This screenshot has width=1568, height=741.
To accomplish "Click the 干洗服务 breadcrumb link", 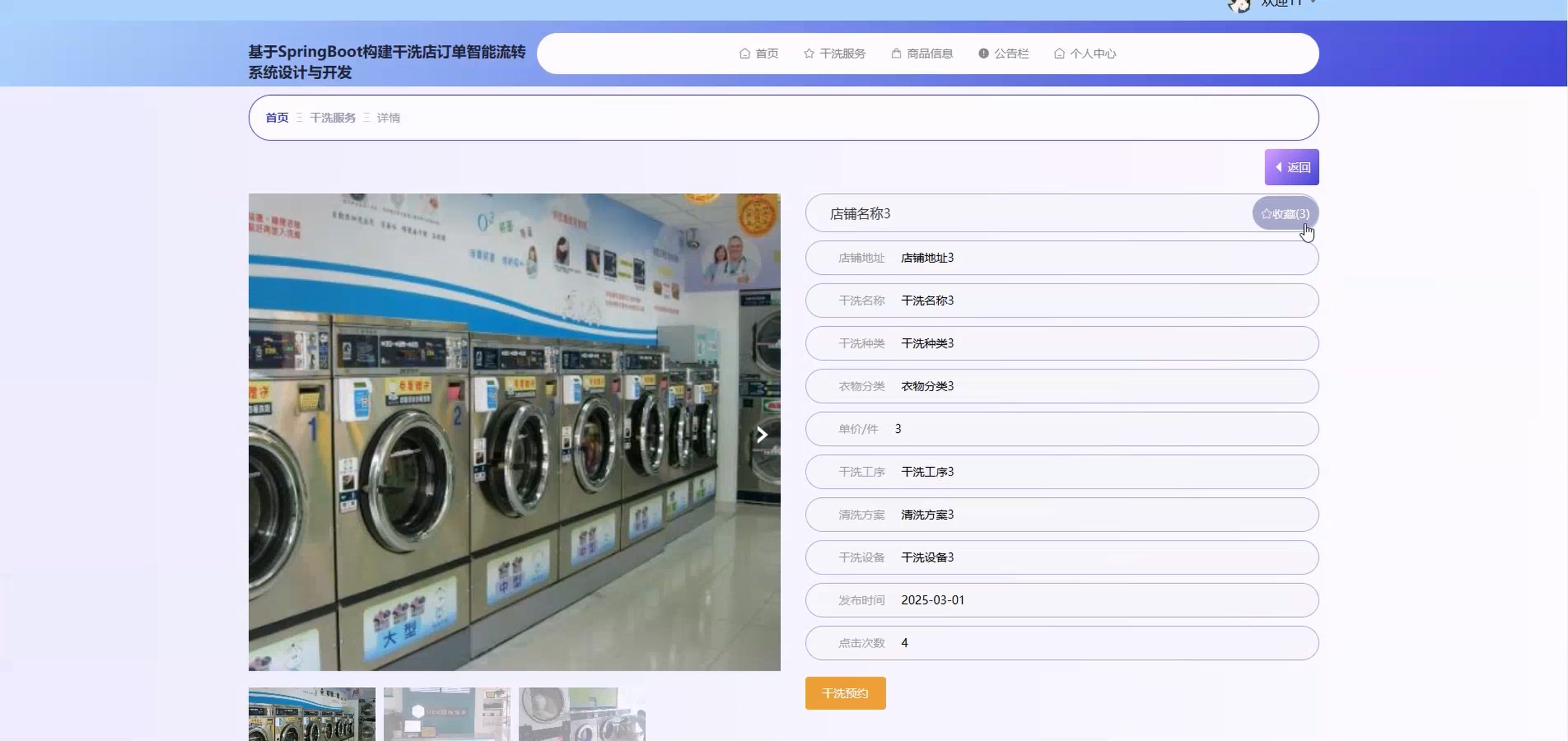I will click(x=332, y=118).
